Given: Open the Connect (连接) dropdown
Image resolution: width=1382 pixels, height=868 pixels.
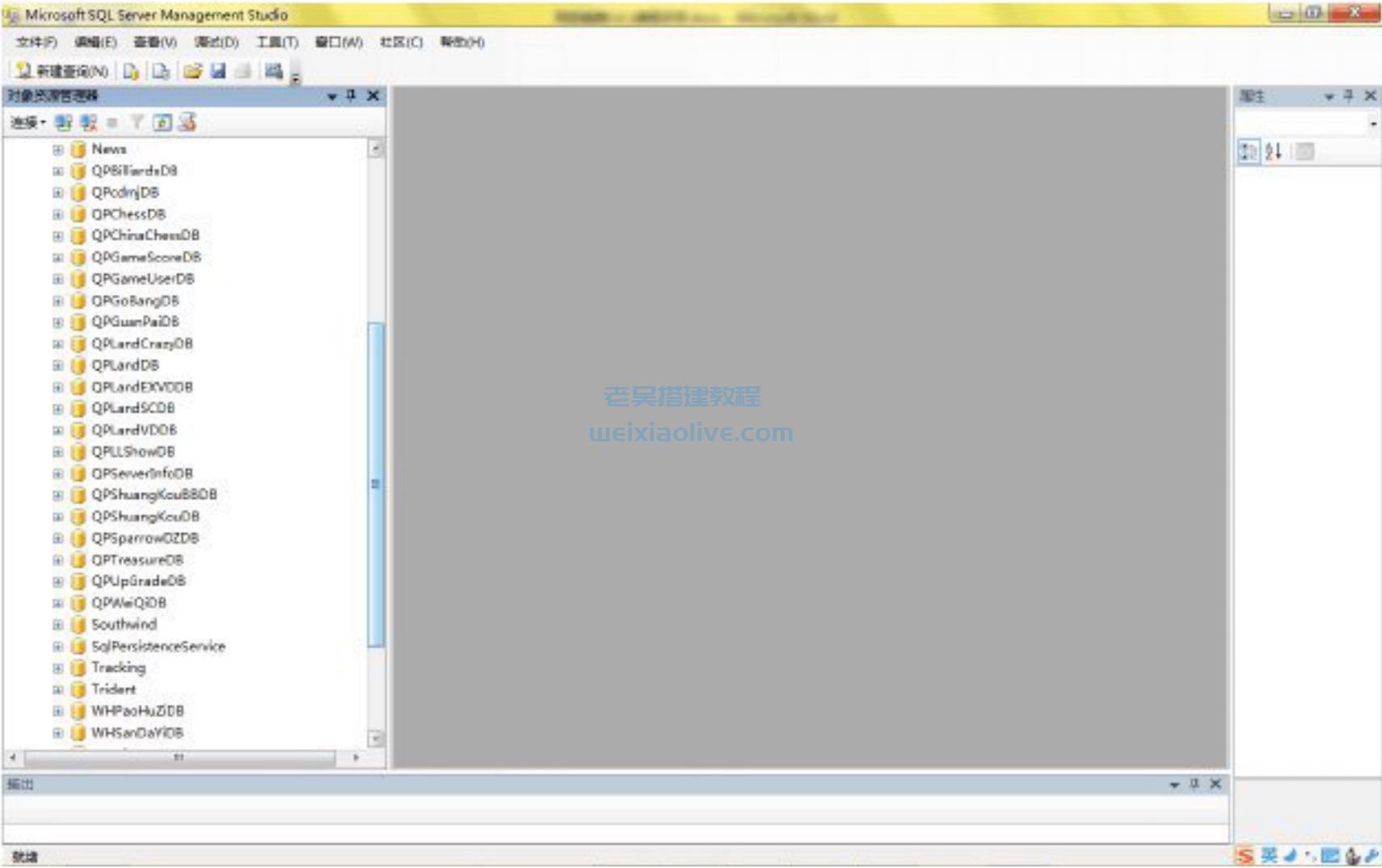Looking at the screenshot, I should pyautogui.click(x=28, y=123).
